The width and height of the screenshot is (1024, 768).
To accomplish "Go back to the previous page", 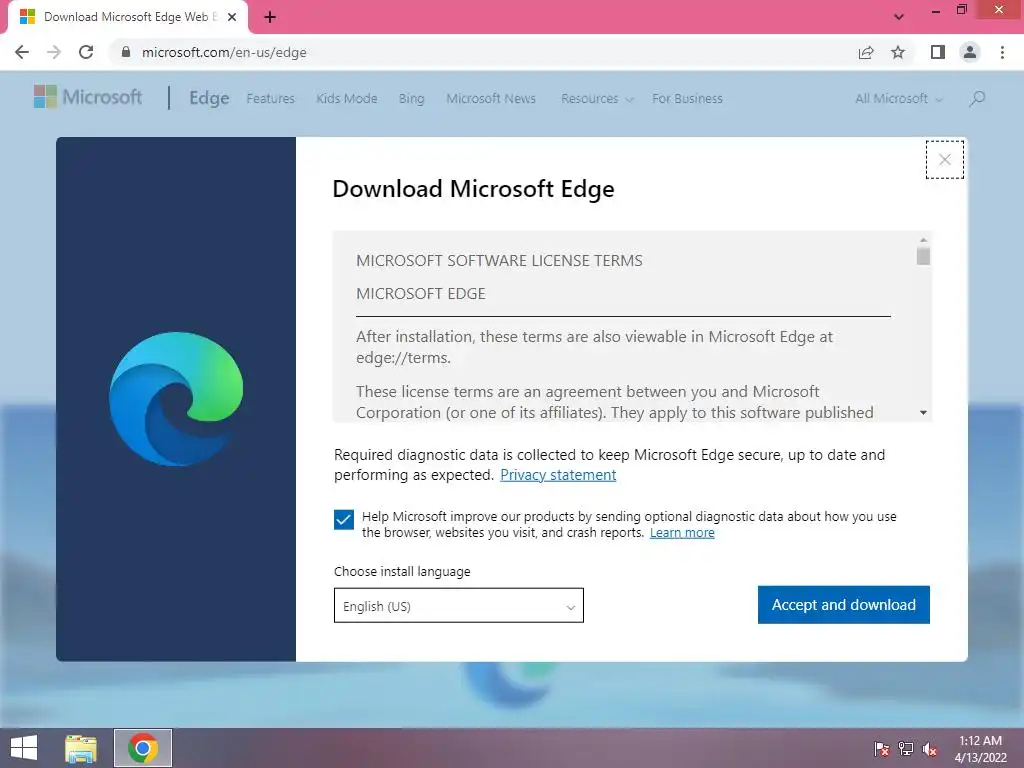I will tap(22, 52).
